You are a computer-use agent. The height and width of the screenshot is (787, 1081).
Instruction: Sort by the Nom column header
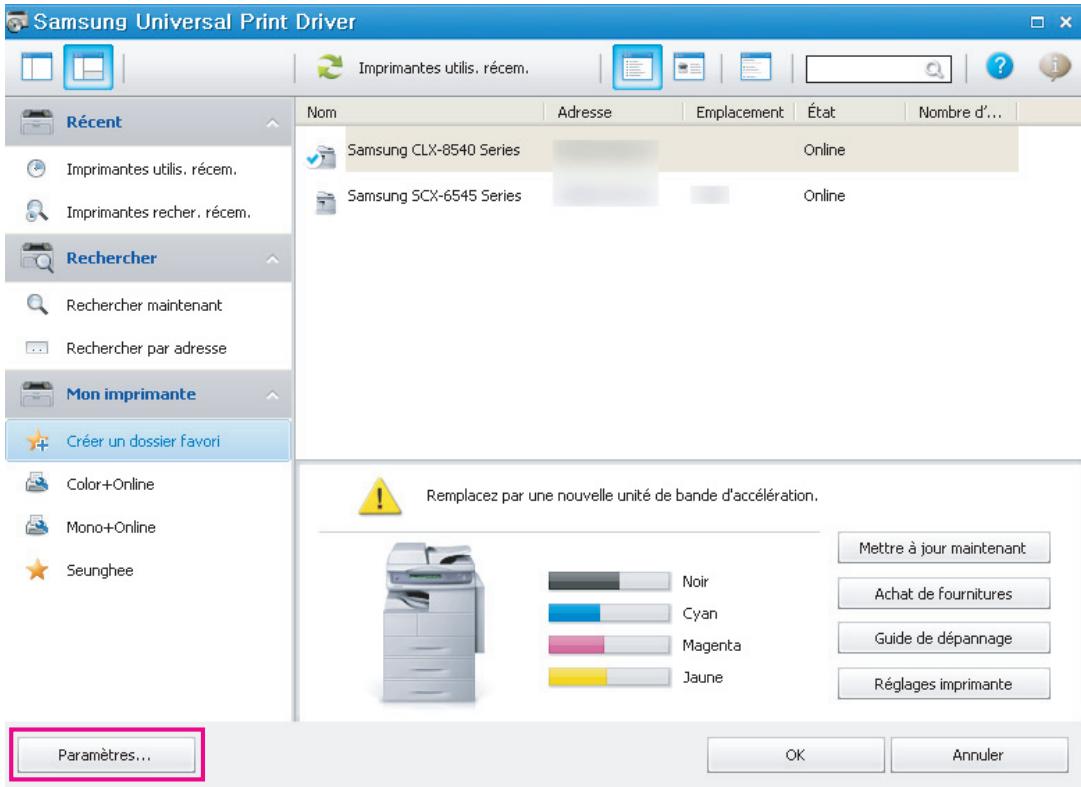tap(420, 112)
